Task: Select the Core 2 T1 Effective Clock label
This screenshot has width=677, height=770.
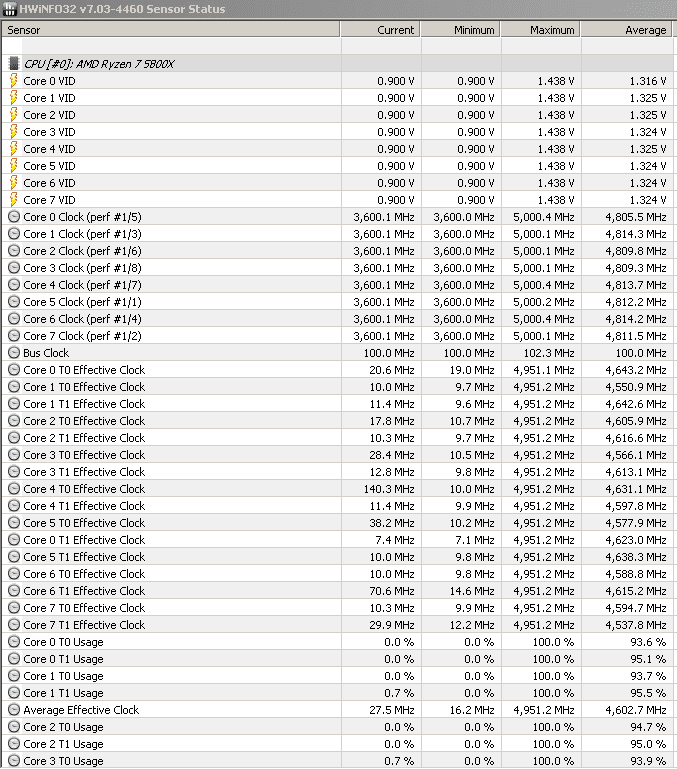Action: point(84,438)
